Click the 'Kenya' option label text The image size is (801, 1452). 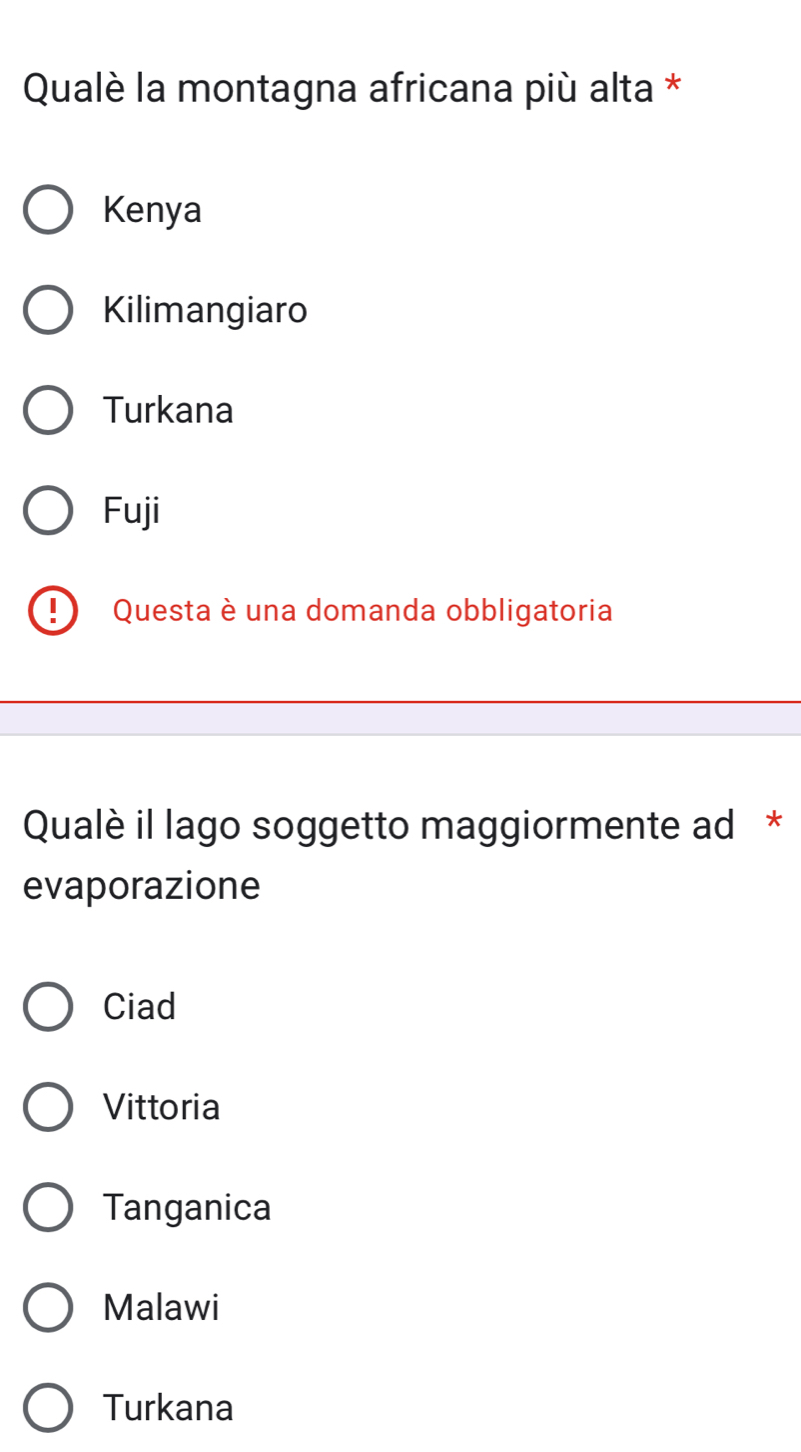tap(152, 210)
